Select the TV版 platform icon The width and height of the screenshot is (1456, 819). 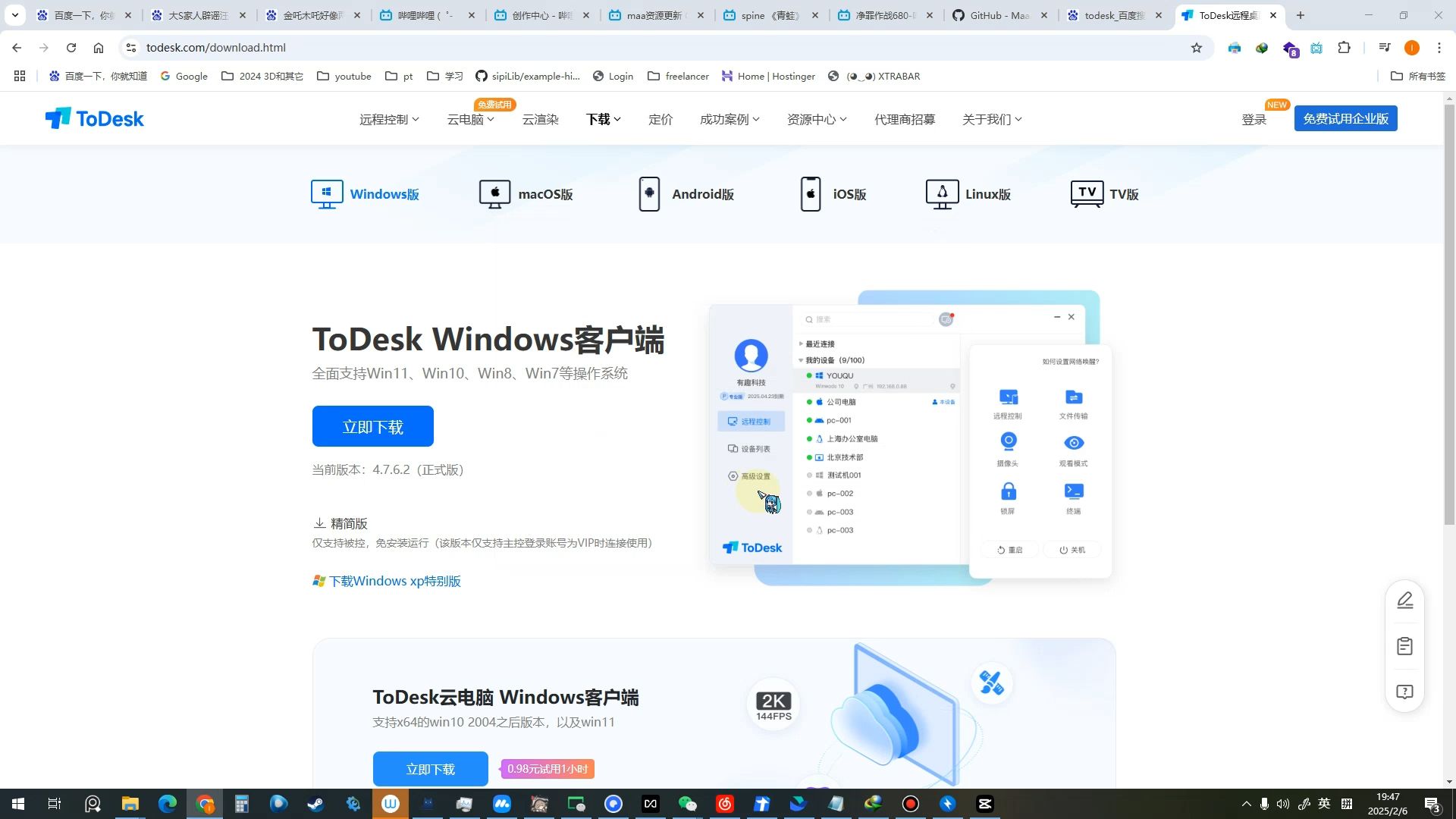point(1087,194)
